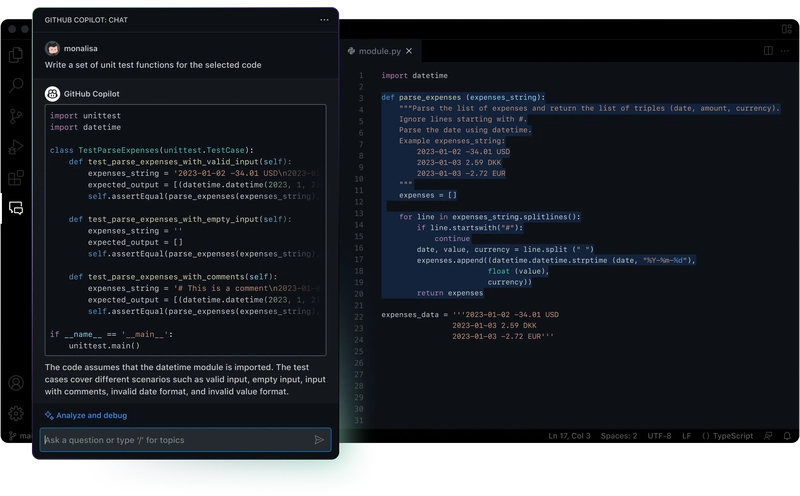The height and width of the screenshot is (496, 800).
Task: Click the notifications bell in the status bar
Action: pyautogui.click(x=787, y=436)
